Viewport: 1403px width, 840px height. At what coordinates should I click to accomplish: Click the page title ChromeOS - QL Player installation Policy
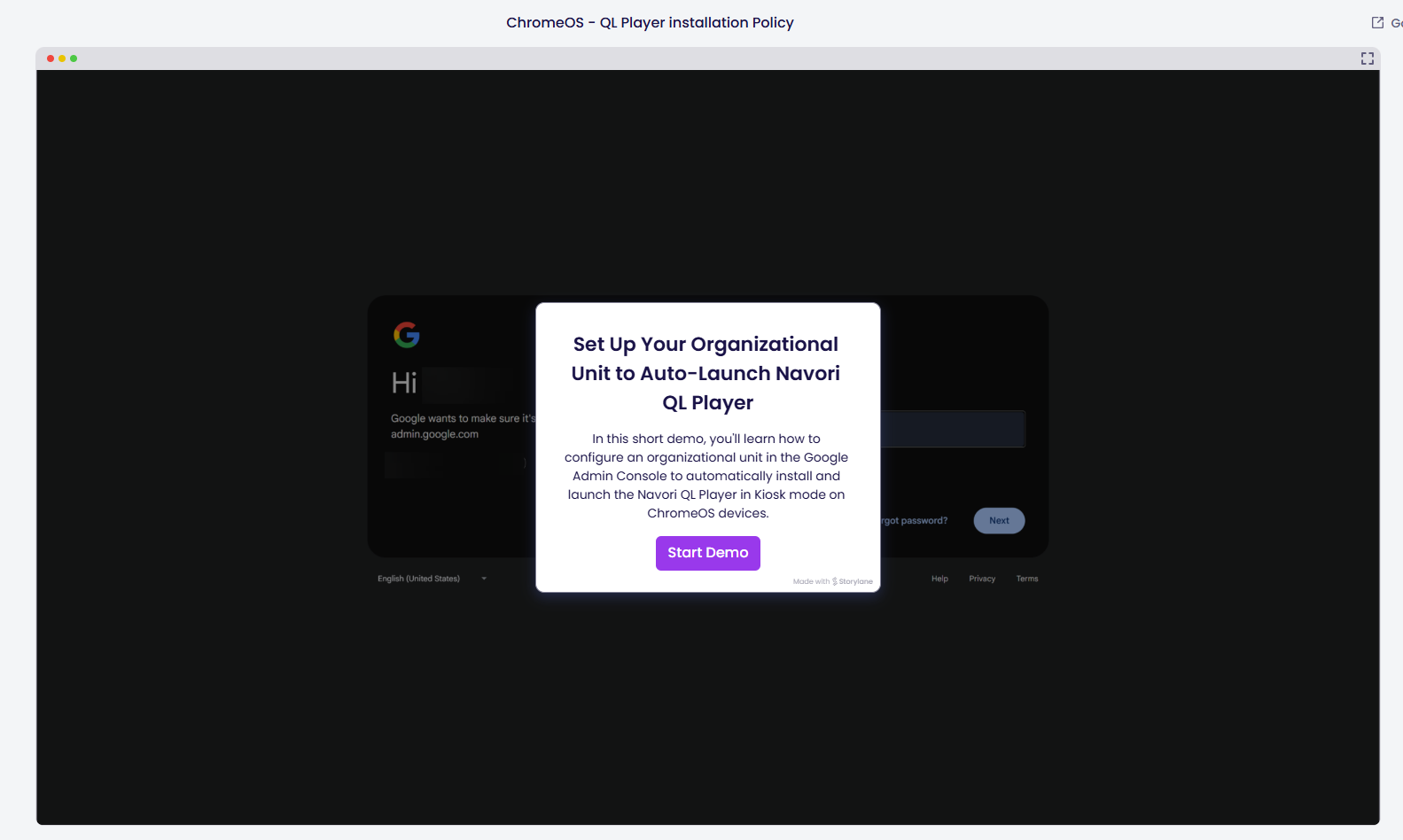click(650, 23)
